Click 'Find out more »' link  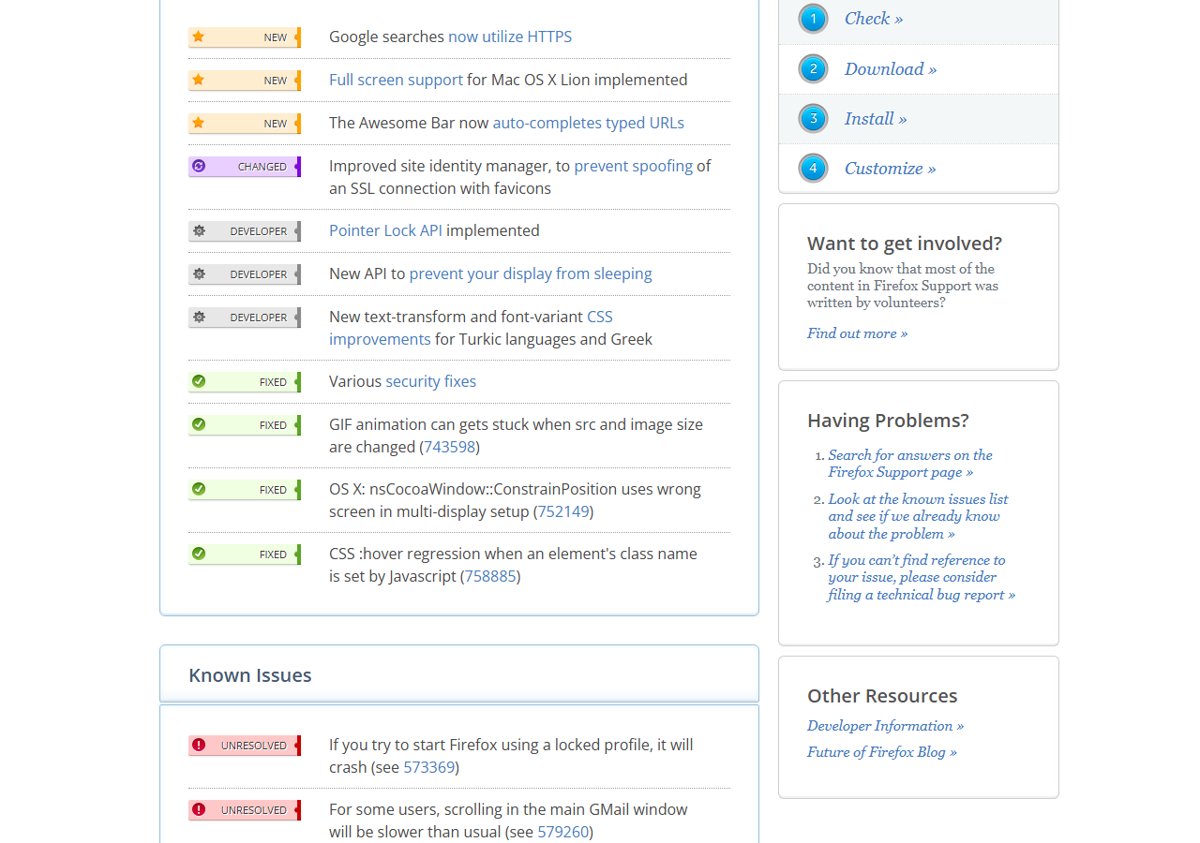point(857,333)
